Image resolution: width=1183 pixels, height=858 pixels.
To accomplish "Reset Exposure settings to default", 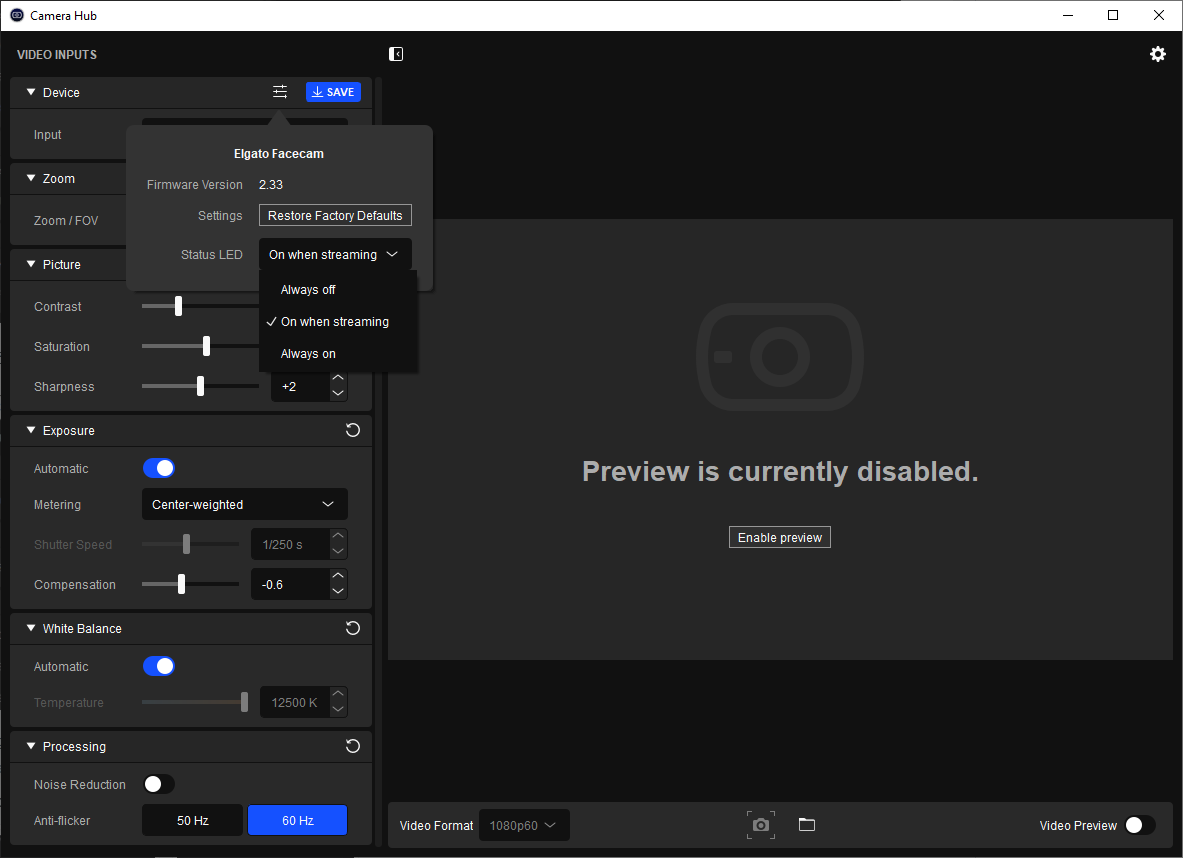I will pyautogui.click(x=352, y=430).
